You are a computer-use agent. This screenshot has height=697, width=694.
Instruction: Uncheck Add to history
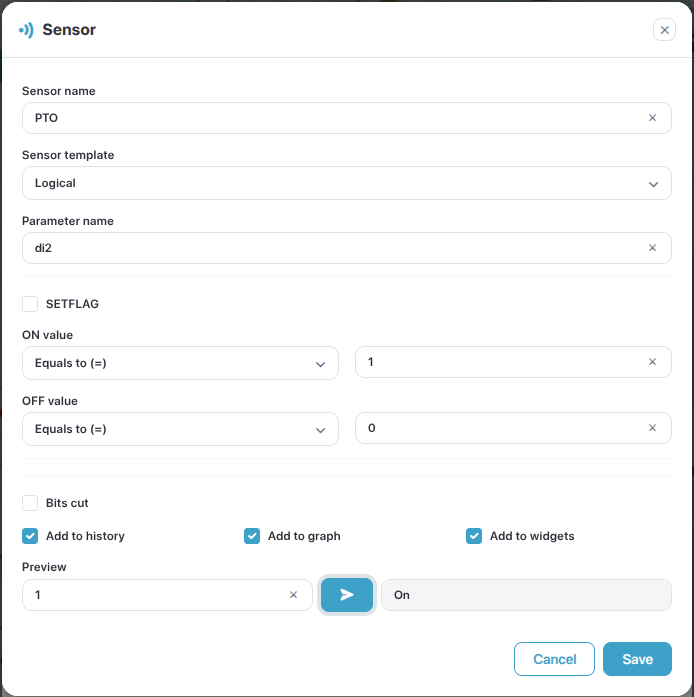click(30, 536)
